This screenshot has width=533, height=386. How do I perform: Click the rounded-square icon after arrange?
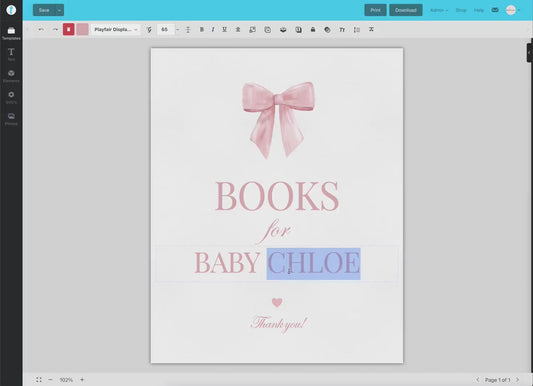coord(268,30)
